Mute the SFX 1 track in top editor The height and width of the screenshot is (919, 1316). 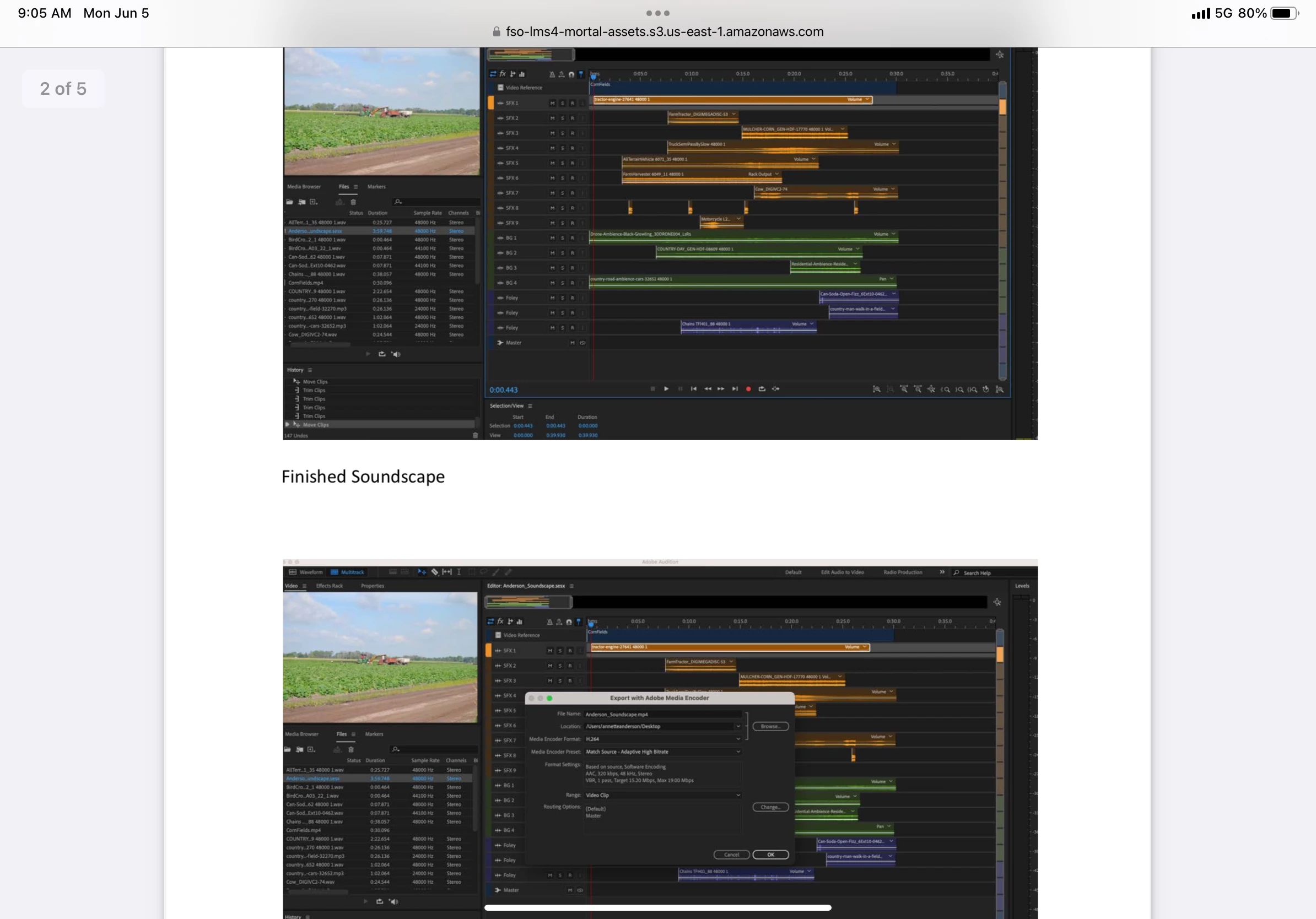pos(552,103)
